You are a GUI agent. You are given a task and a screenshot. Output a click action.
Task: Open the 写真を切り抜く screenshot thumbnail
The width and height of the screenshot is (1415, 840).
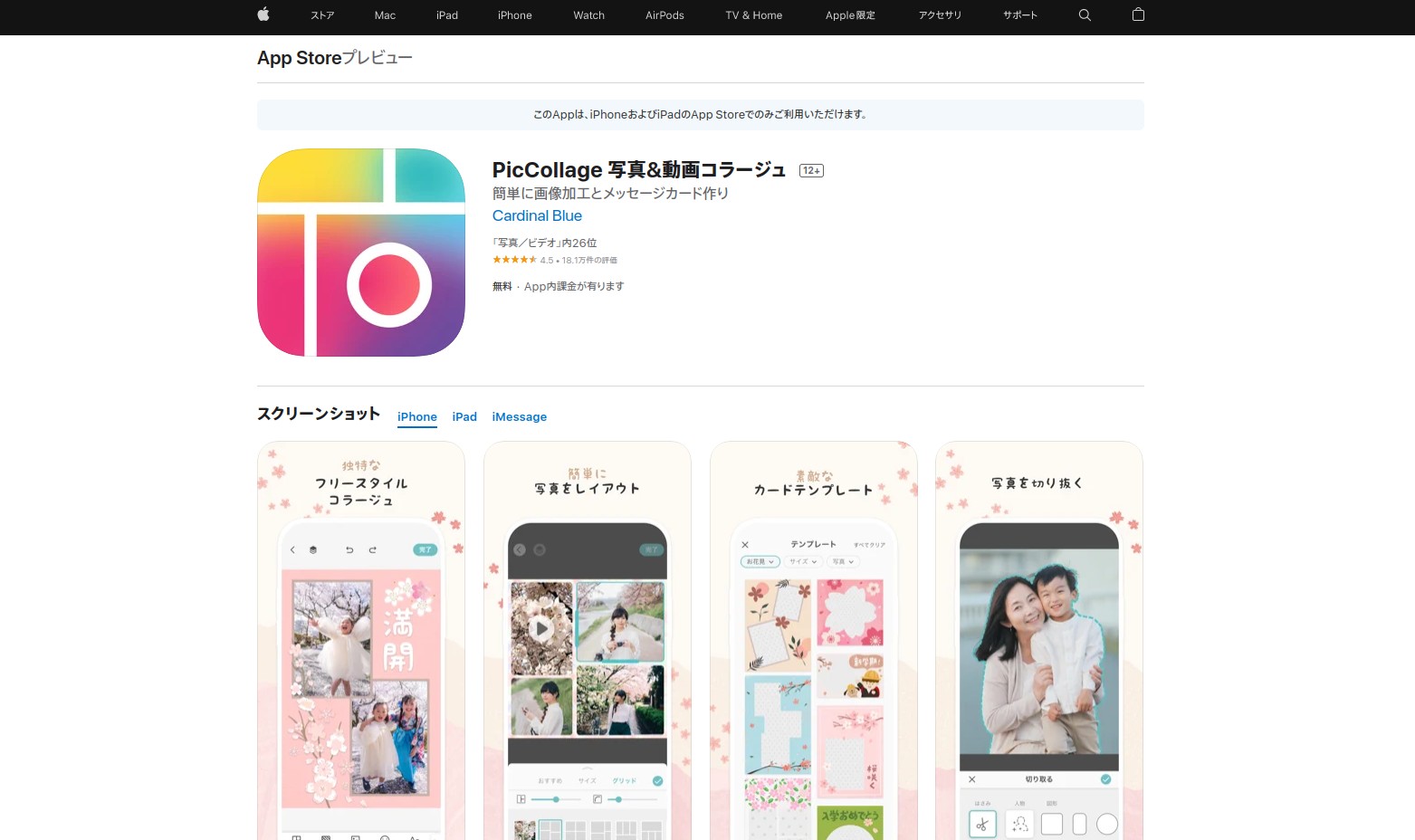pos(1038,641)
